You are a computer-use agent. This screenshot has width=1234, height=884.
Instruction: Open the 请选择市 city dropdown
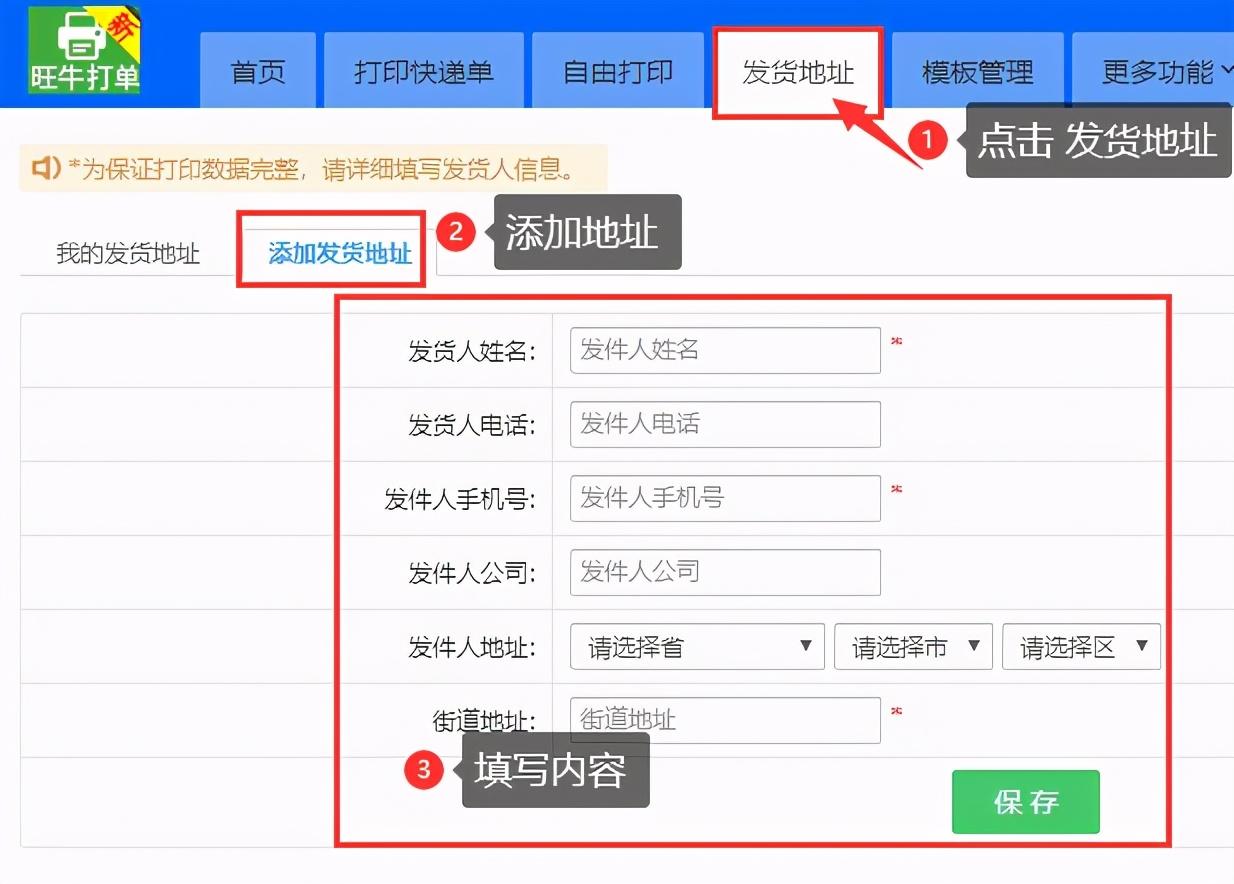point(911,646)
